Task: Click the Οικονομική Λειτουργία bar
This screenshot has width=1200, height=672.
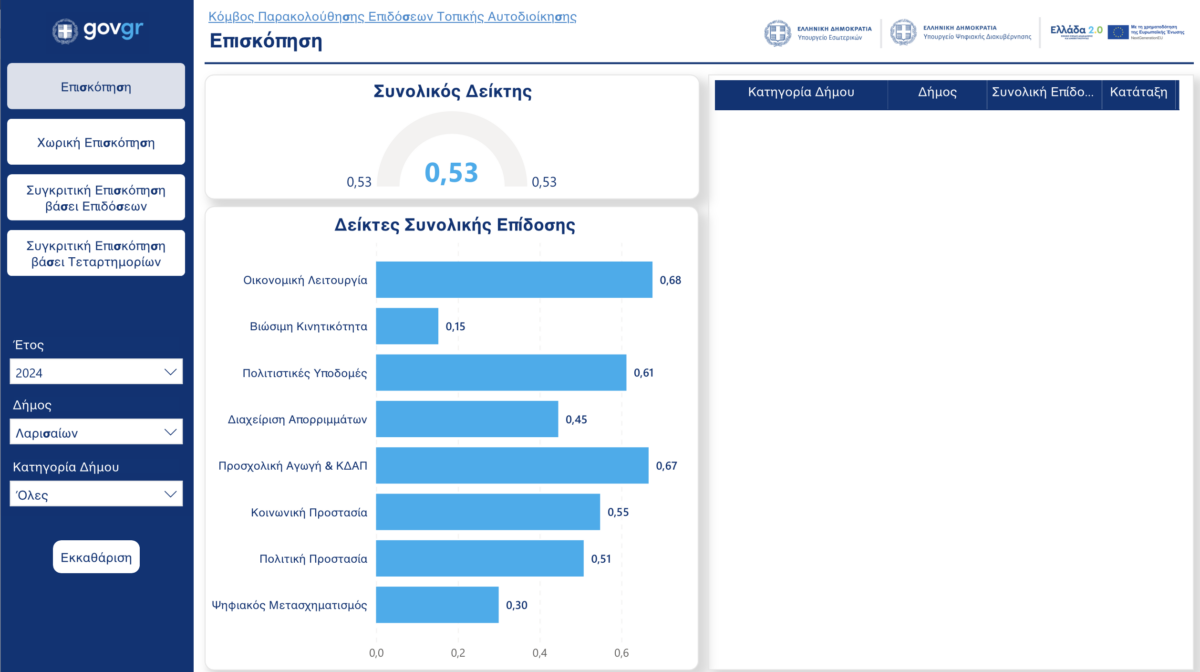Action: pos(513,280)
